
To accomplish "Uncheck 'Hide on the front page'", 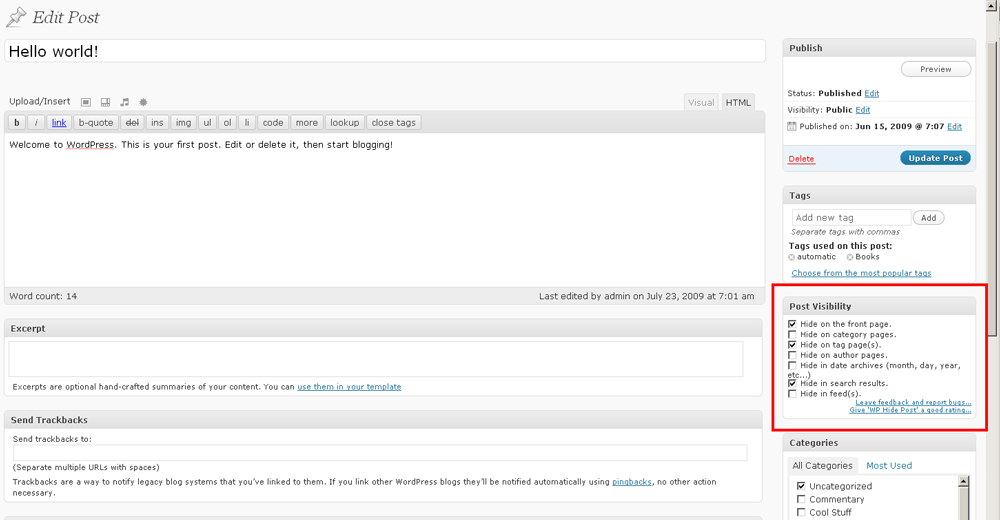I will pos(793,324).
